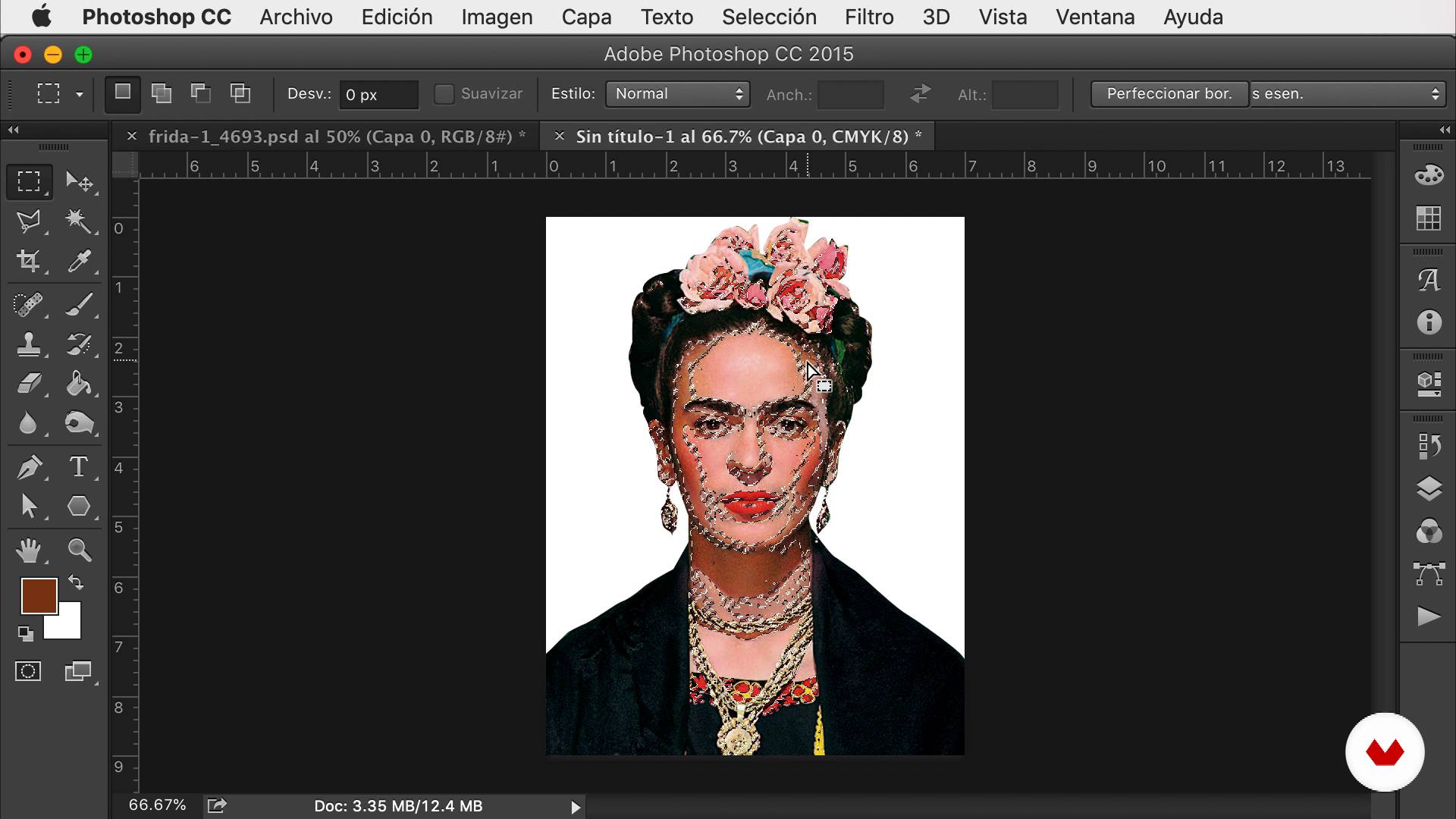Open the History panel icon
This screenshot has width=1456, height=819.
[1429, 446]
